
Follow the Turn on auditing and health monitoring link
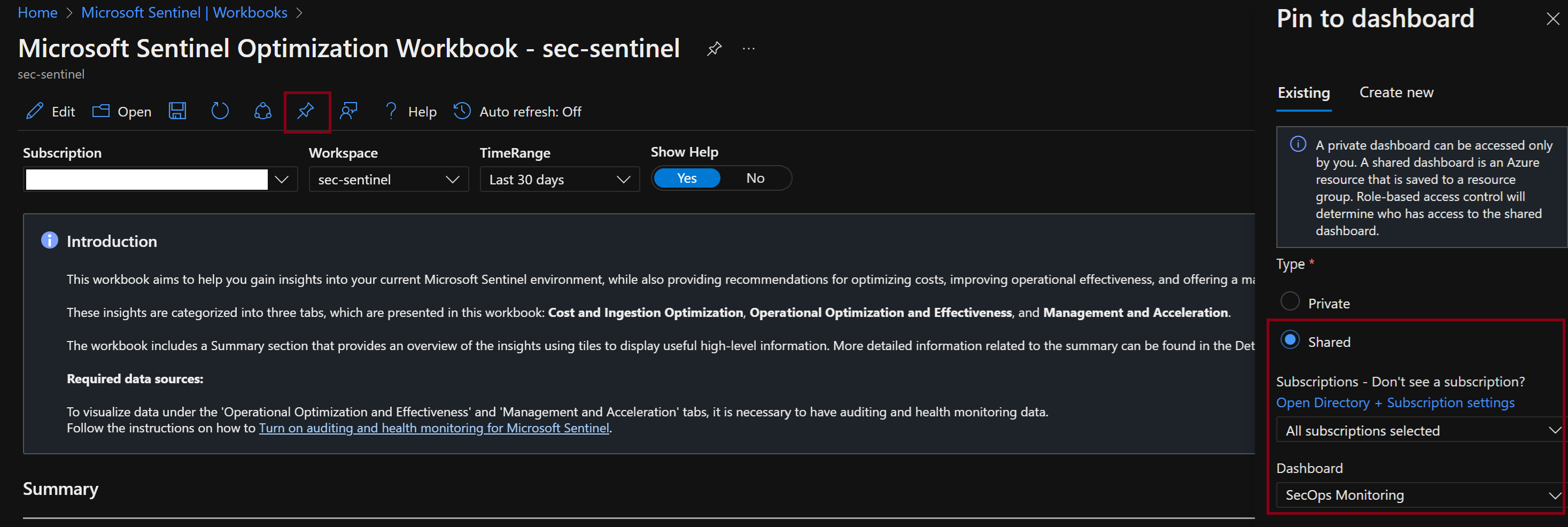point(434,429)
